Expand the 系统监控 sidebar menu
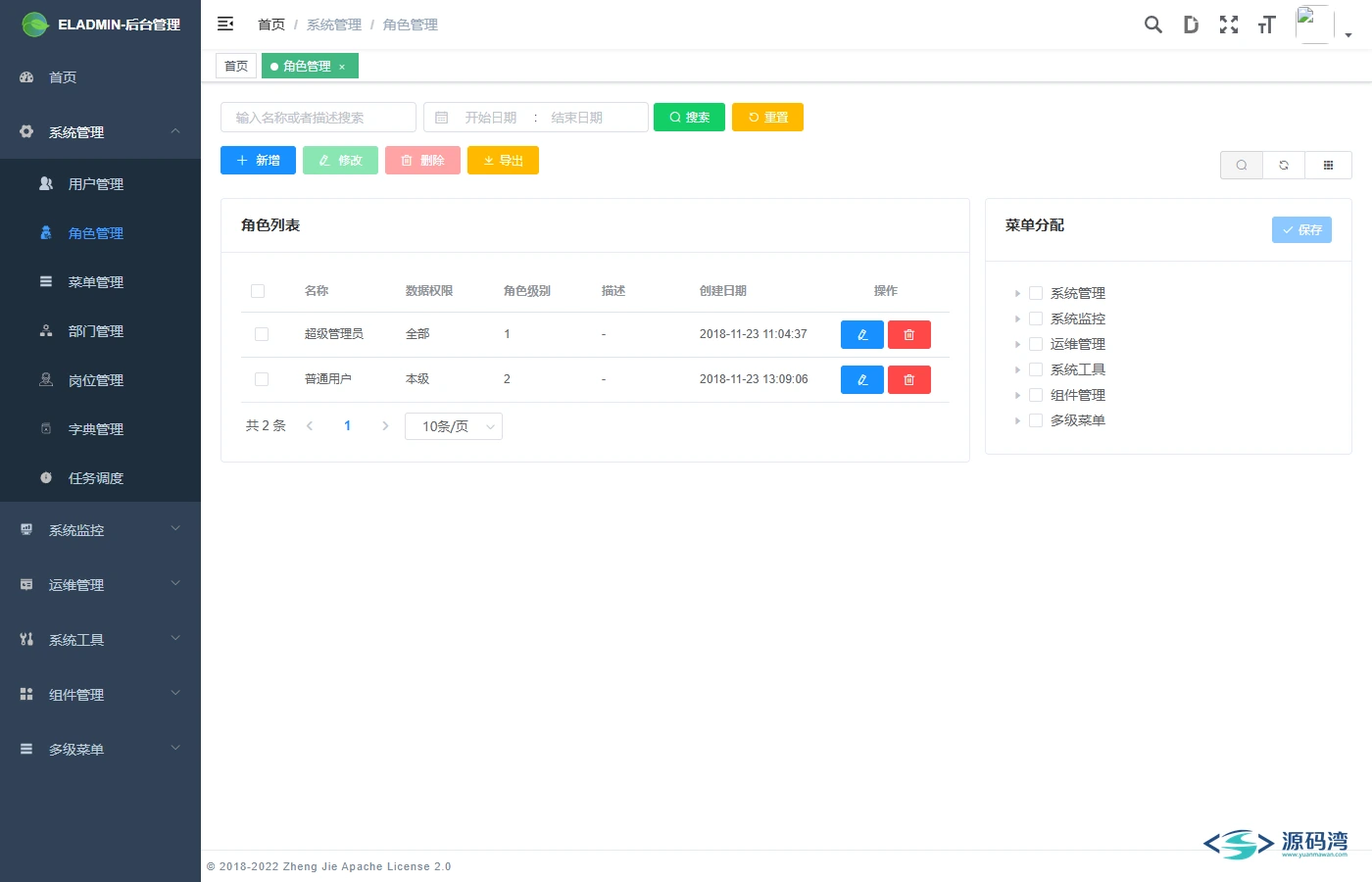 (100, 530)
